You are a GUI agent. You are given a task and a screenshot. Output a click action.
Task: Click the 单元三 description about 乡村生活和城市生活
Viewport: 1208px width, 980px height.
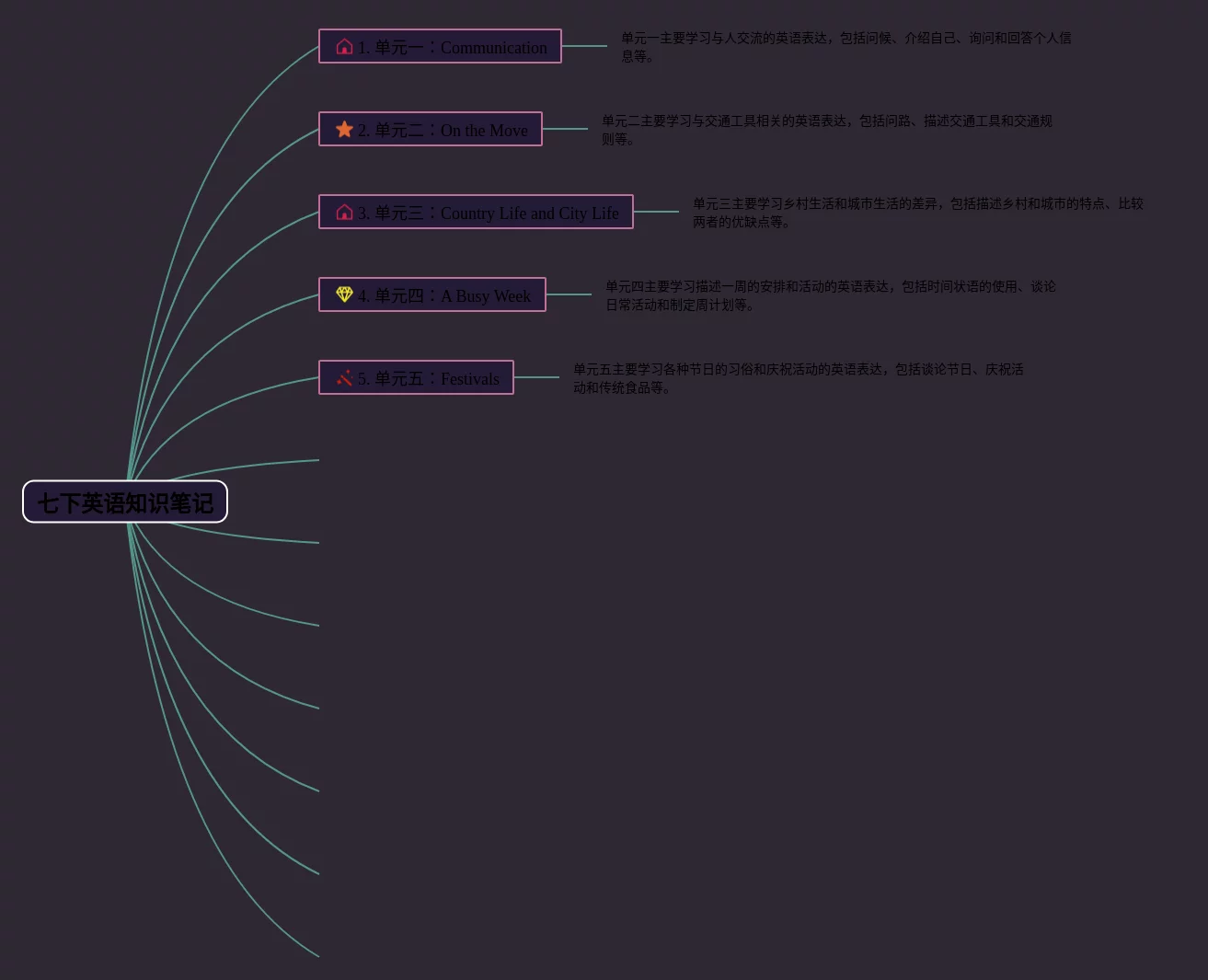point(917,213)
